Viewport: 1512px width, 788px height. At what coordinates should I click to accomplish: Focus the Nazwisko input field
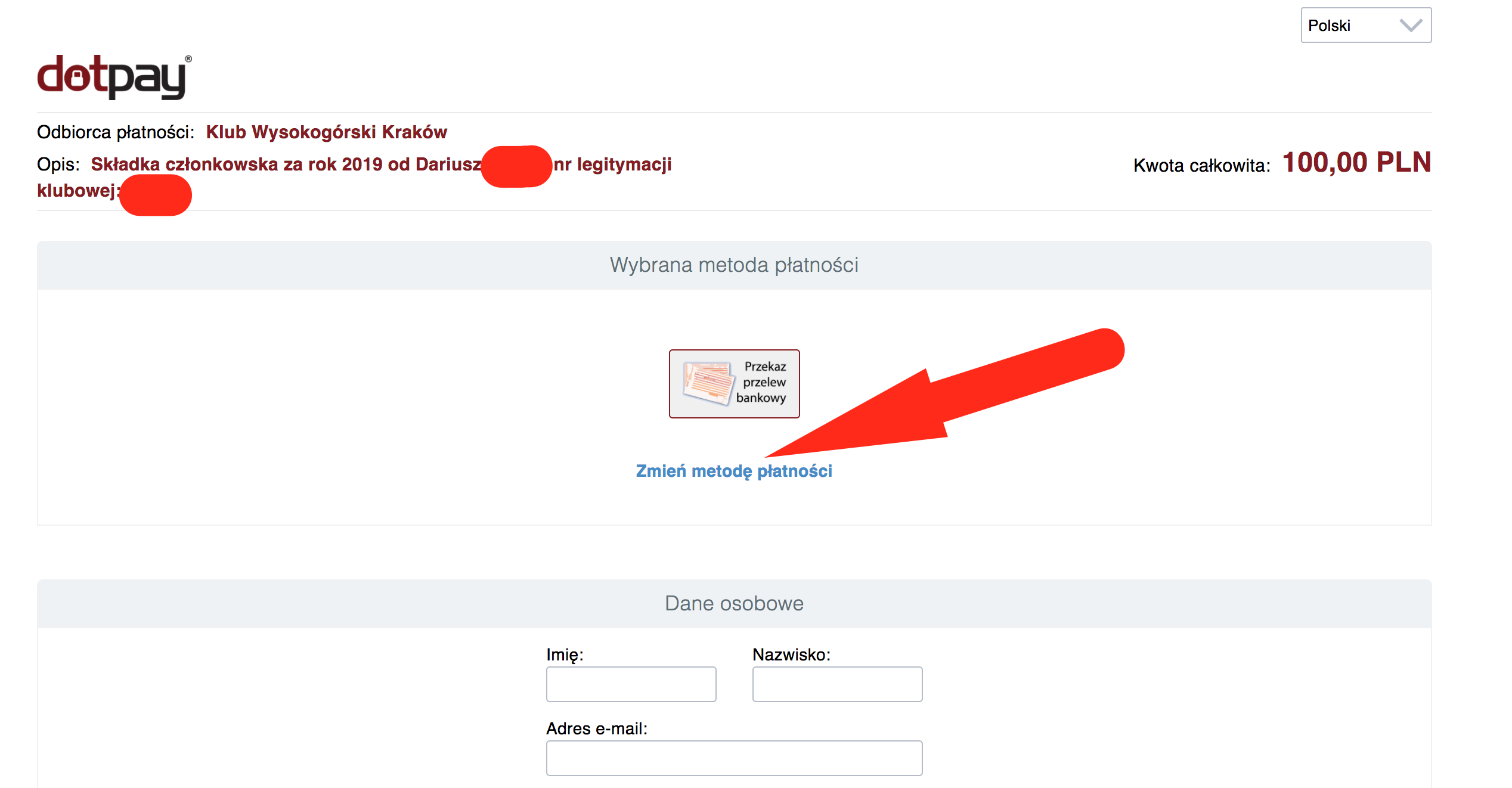click(836, 684)
